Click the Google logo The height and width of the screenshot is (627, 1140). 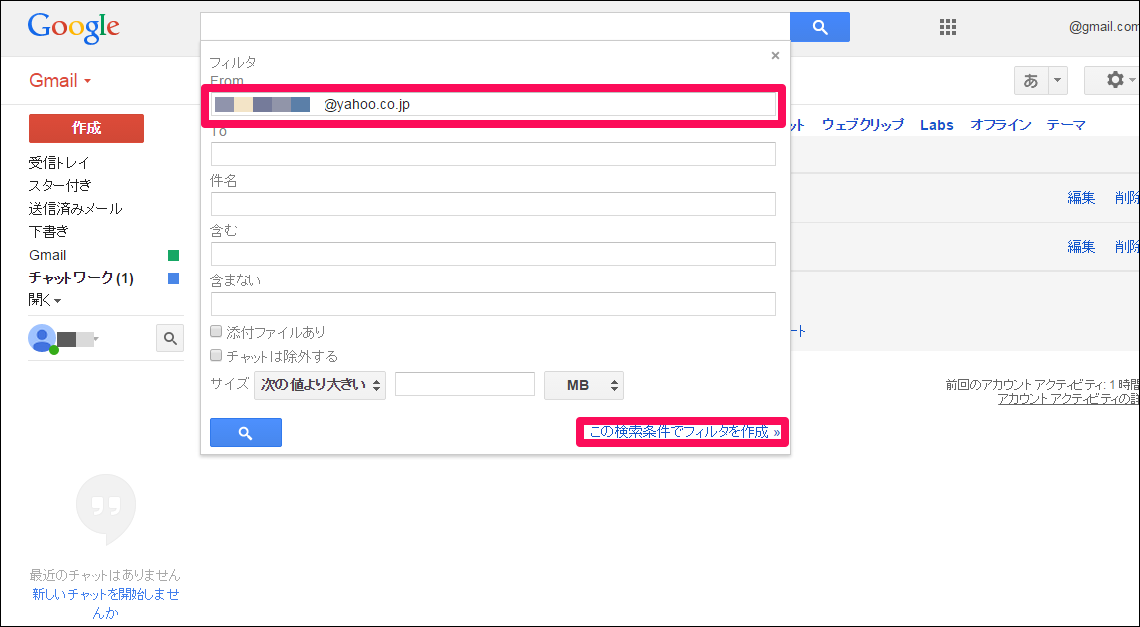[x=73, y=27]
